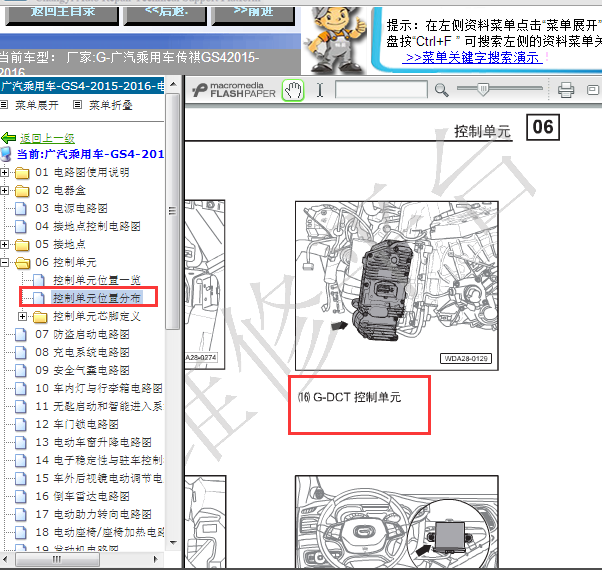Click the folder icon for 02 电器盒
Screen dimensions: 602x570
[22, 191]
